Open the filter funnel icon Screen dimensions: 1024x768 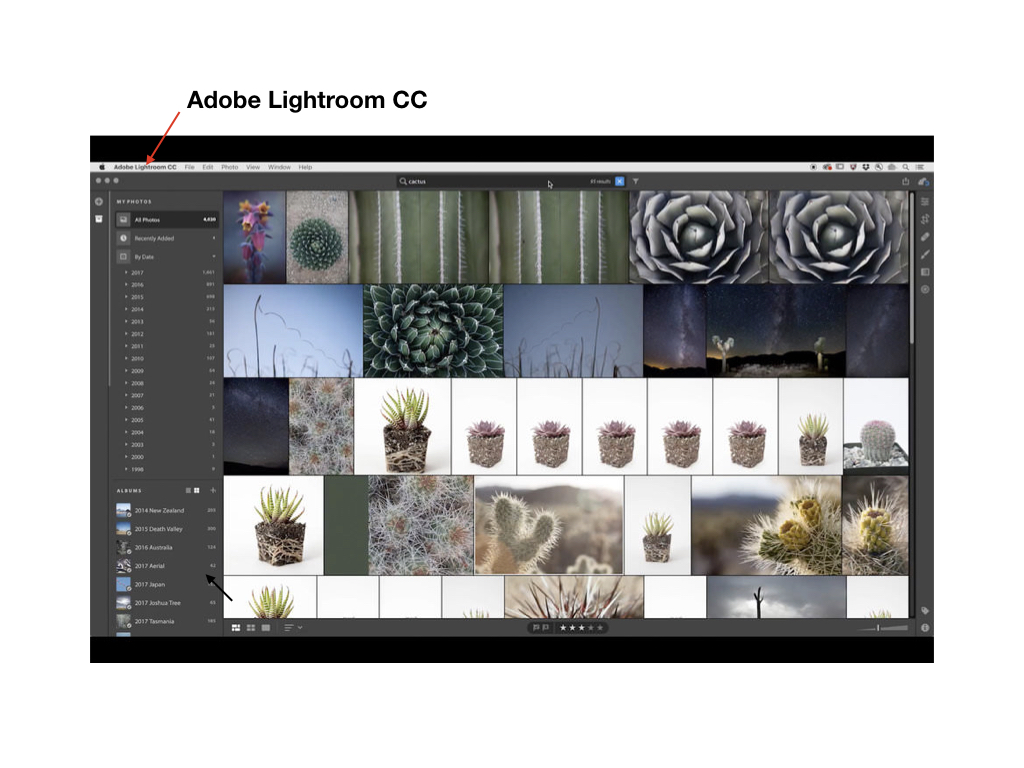tap(635, 182)
